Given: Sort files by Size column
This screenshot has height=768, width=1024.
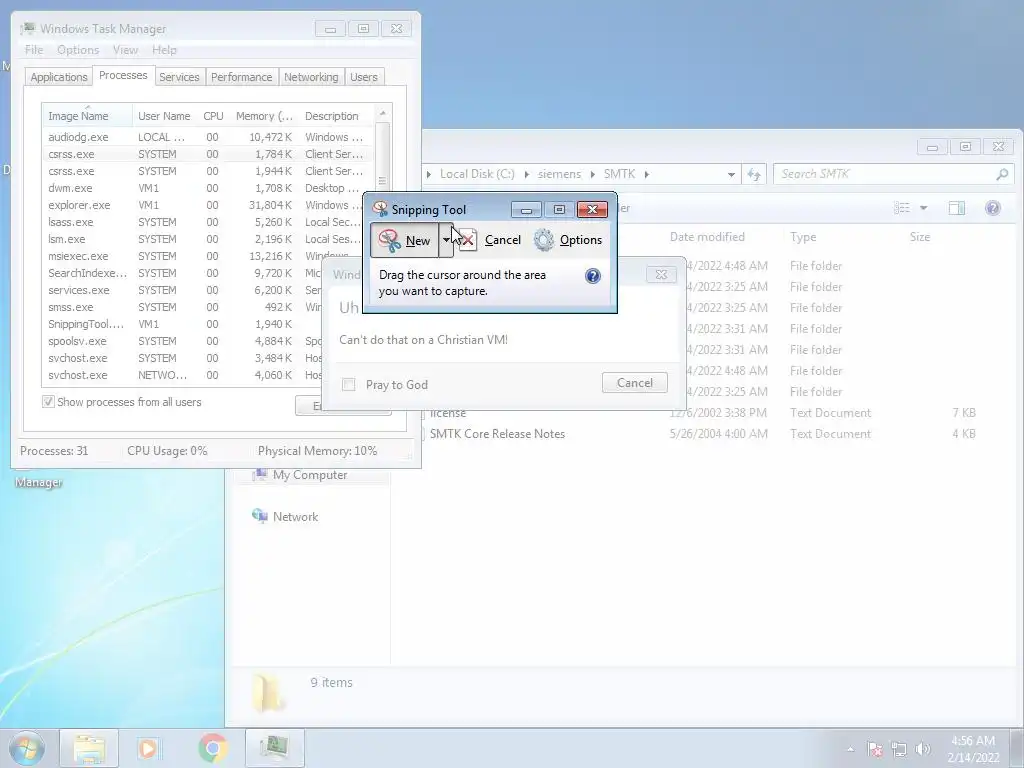Looking at the screenshot, I should [x=920, y=237].
